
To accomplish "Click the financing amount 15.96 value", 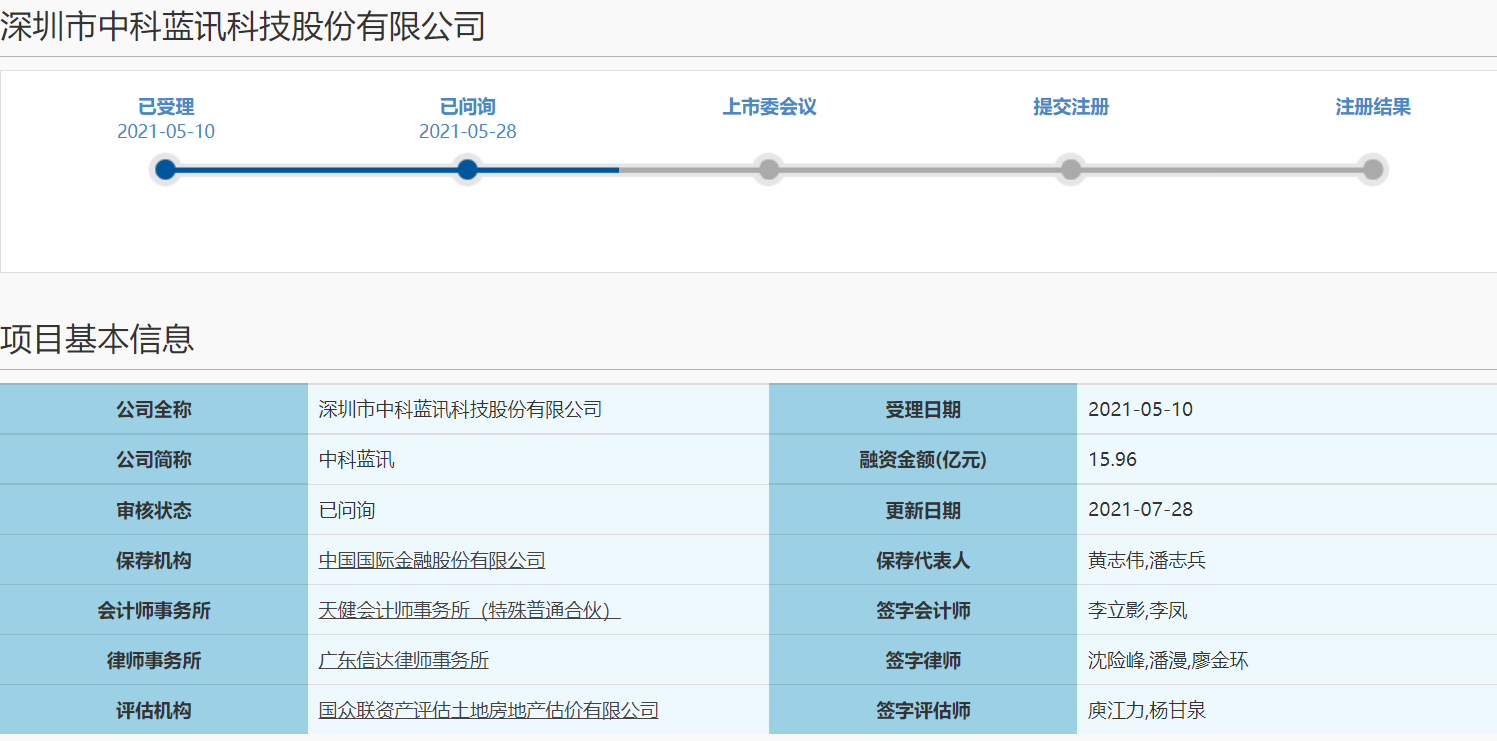I will coord(1112,460).
